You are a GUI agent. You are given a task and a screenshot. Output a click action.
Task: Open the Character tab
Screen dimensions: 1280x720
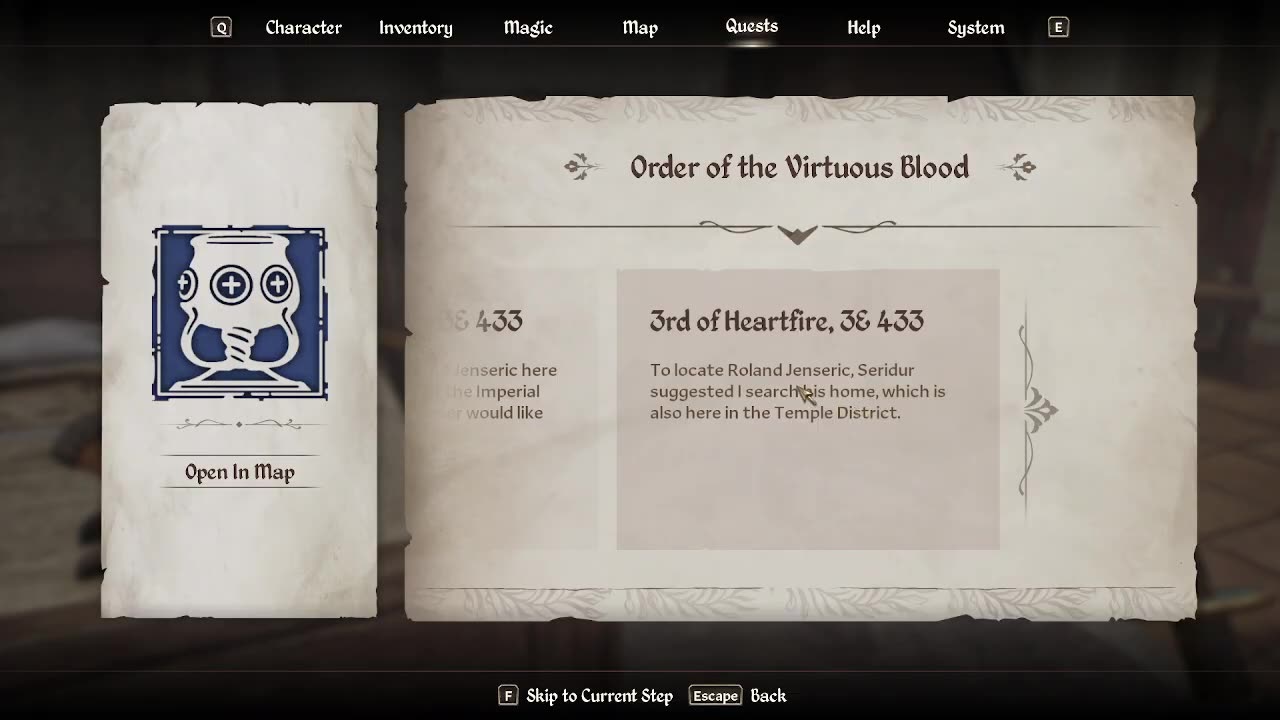304,28
